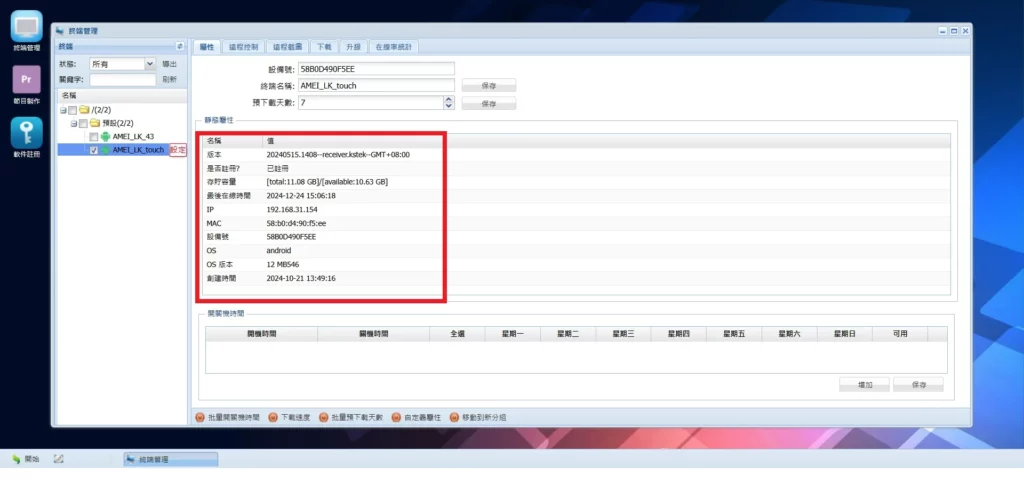Click the 自定義屬性 toolbar icon

[396, 416]
